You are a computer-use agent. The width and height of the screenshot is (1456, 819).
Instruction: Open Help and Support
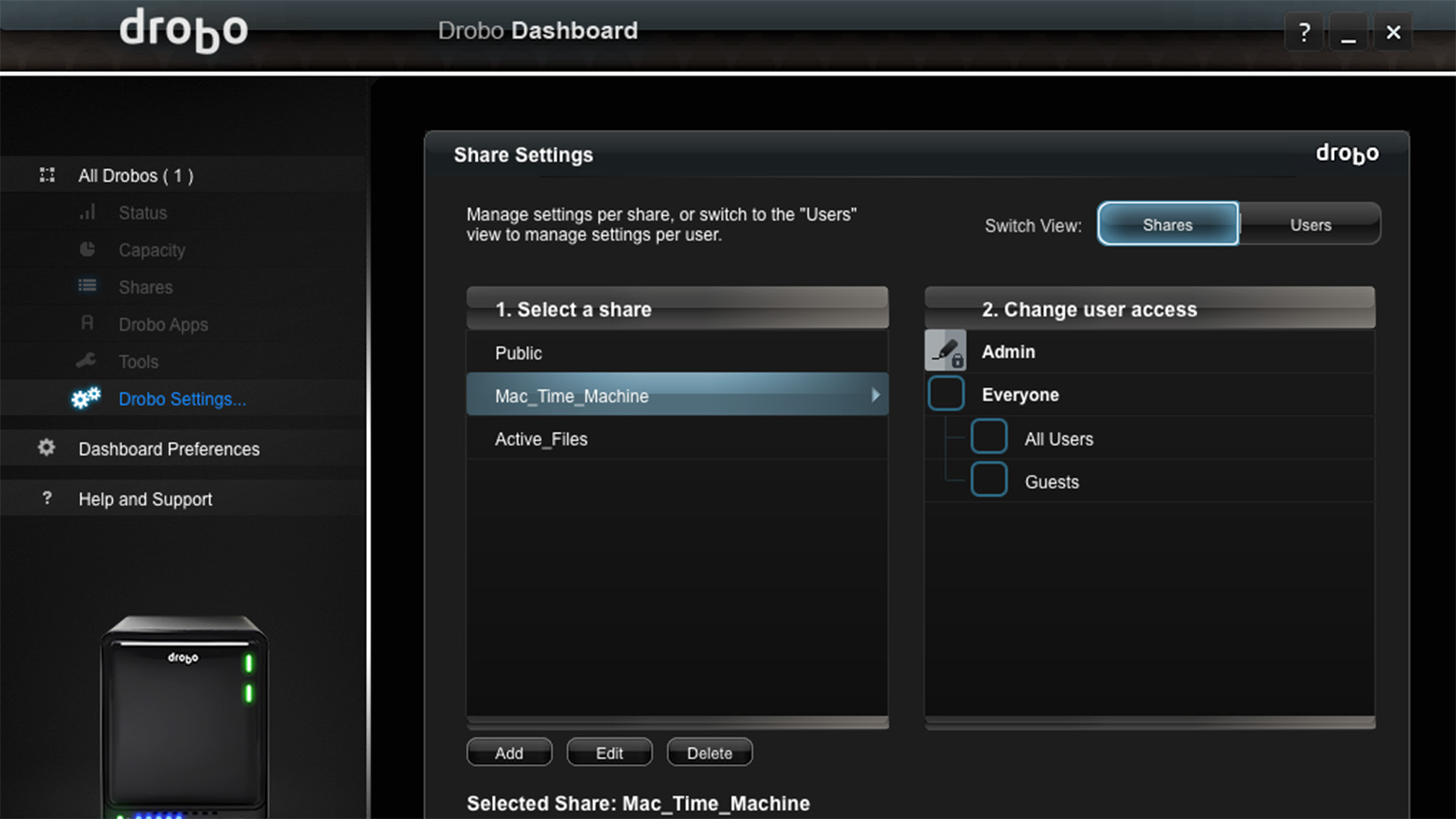click(146, 499)
